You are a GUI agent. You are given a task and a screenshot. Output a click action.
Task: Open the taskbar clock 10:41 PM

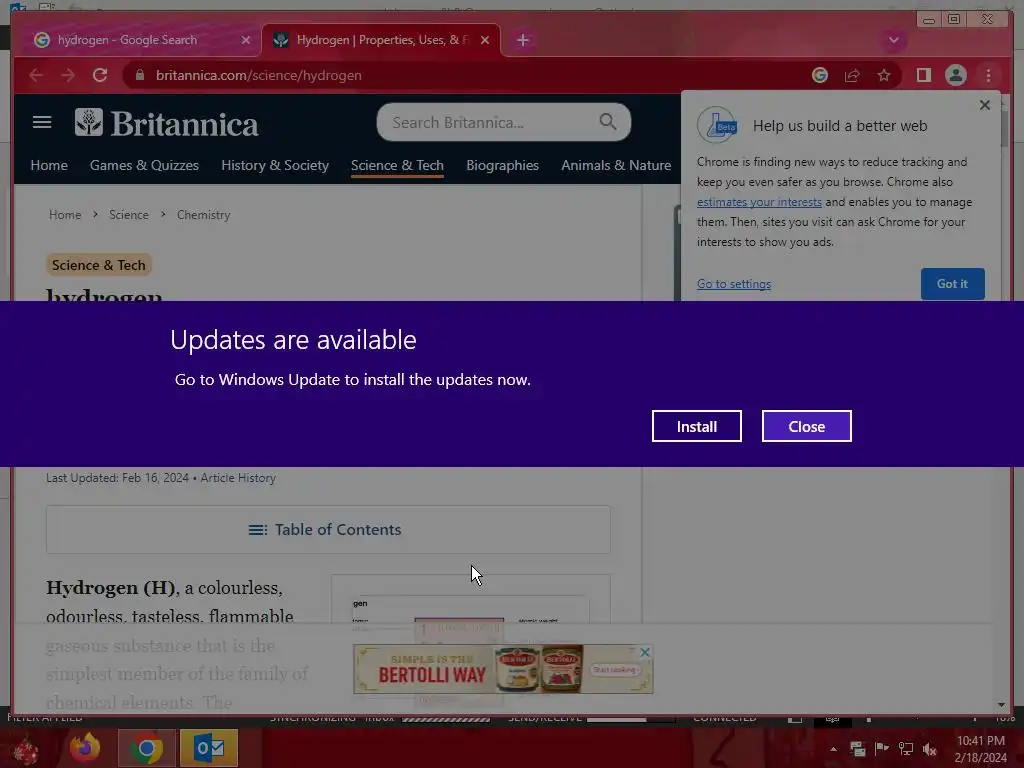coord(981,749)
